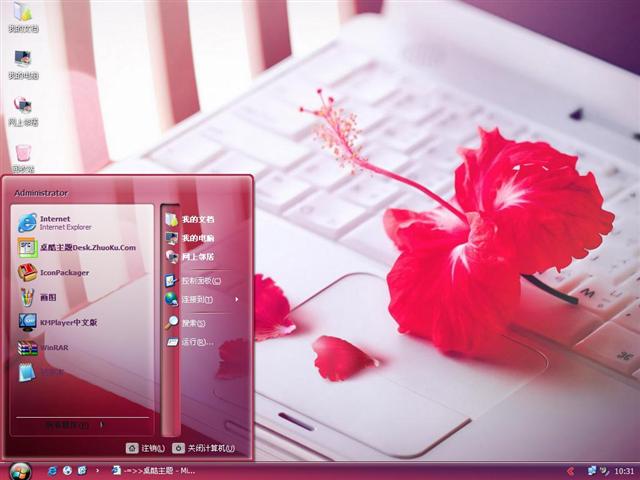Screen dimensions: 640x480
Task: Click the 关闭计算机(U) shut down button
Action: click(x=204, y=448)
